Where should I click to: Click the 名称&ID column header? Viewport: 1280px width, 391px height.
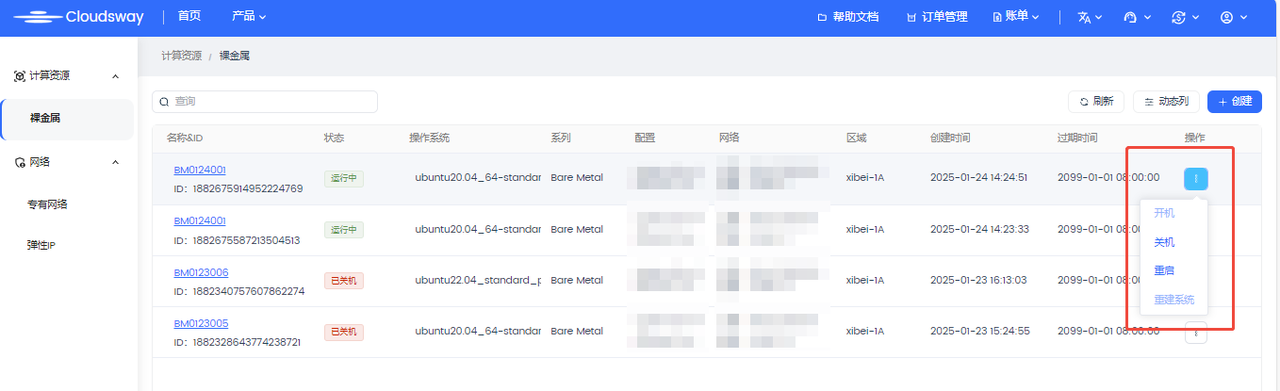click(185, 137)
